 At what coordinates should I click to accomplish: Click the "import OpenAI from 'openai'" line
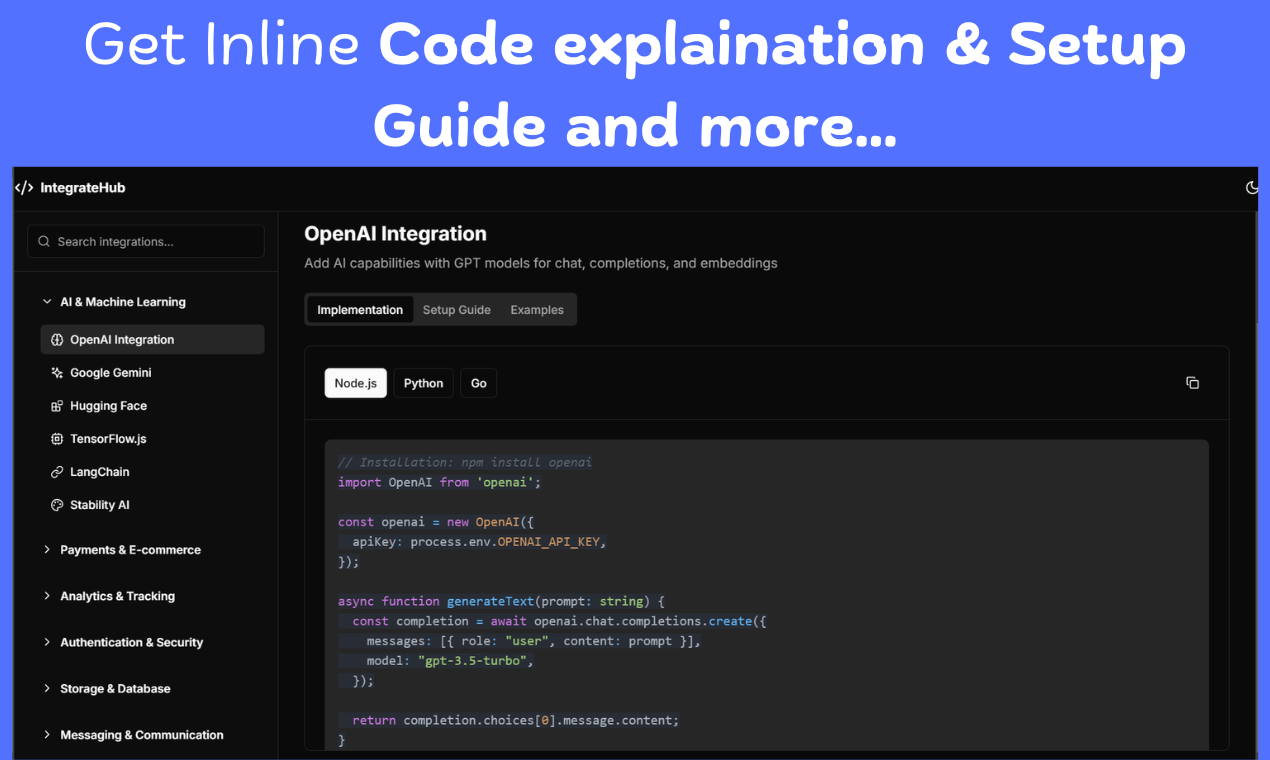click(x=439, y=482)
